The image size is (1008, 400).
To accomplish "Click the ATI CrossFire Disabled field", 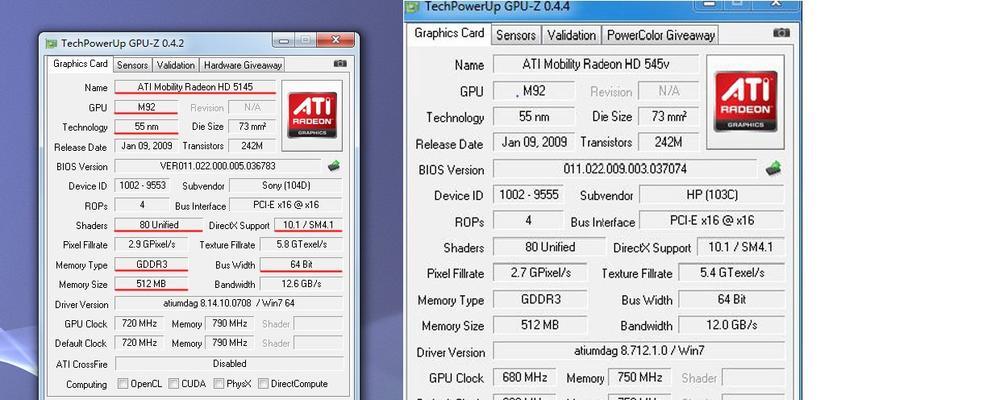I will [x=229, y=363].
